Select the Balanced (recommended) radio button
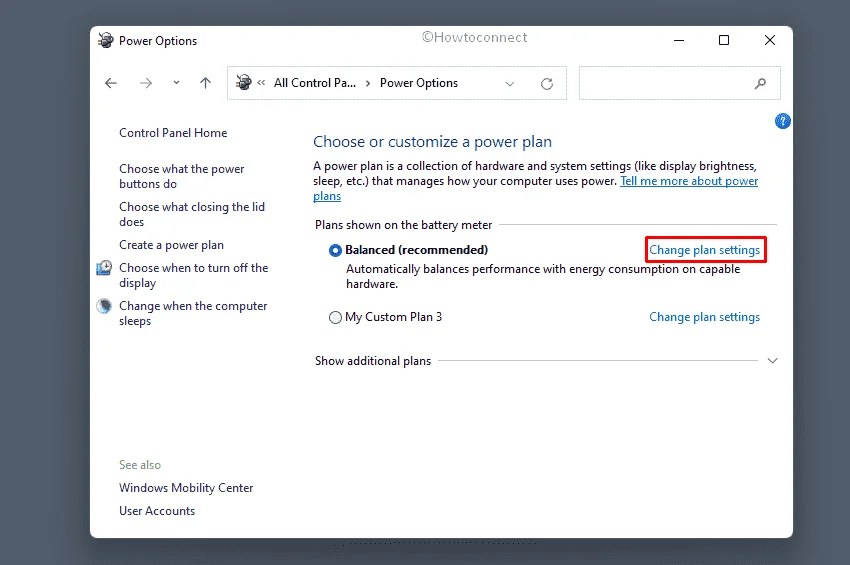 tap(335, 250)
